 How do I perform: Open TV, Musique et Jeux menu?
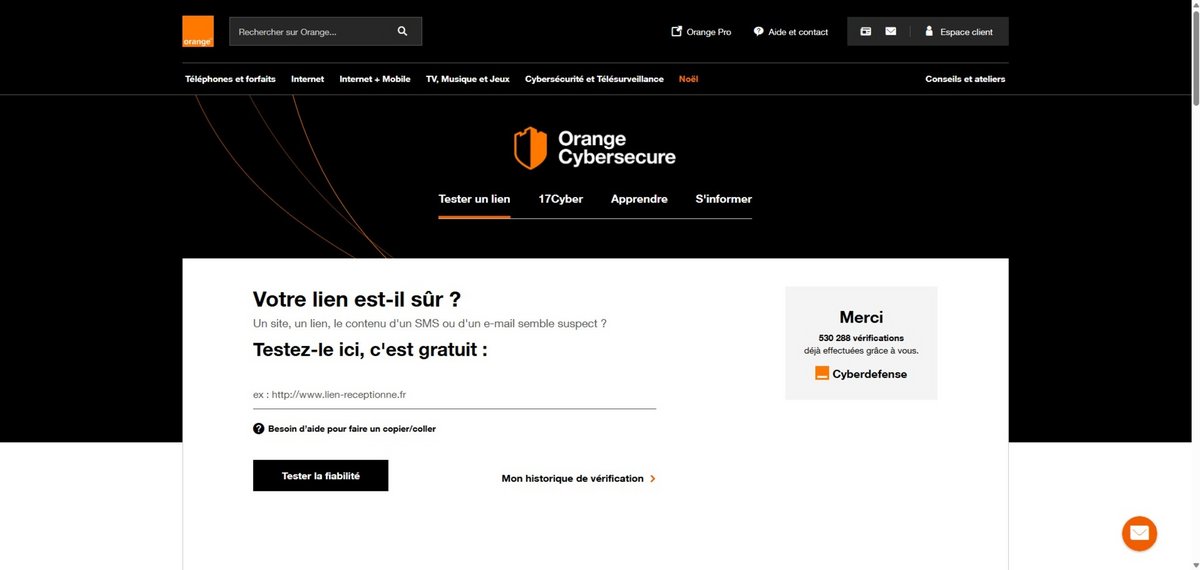click(468, 79)
